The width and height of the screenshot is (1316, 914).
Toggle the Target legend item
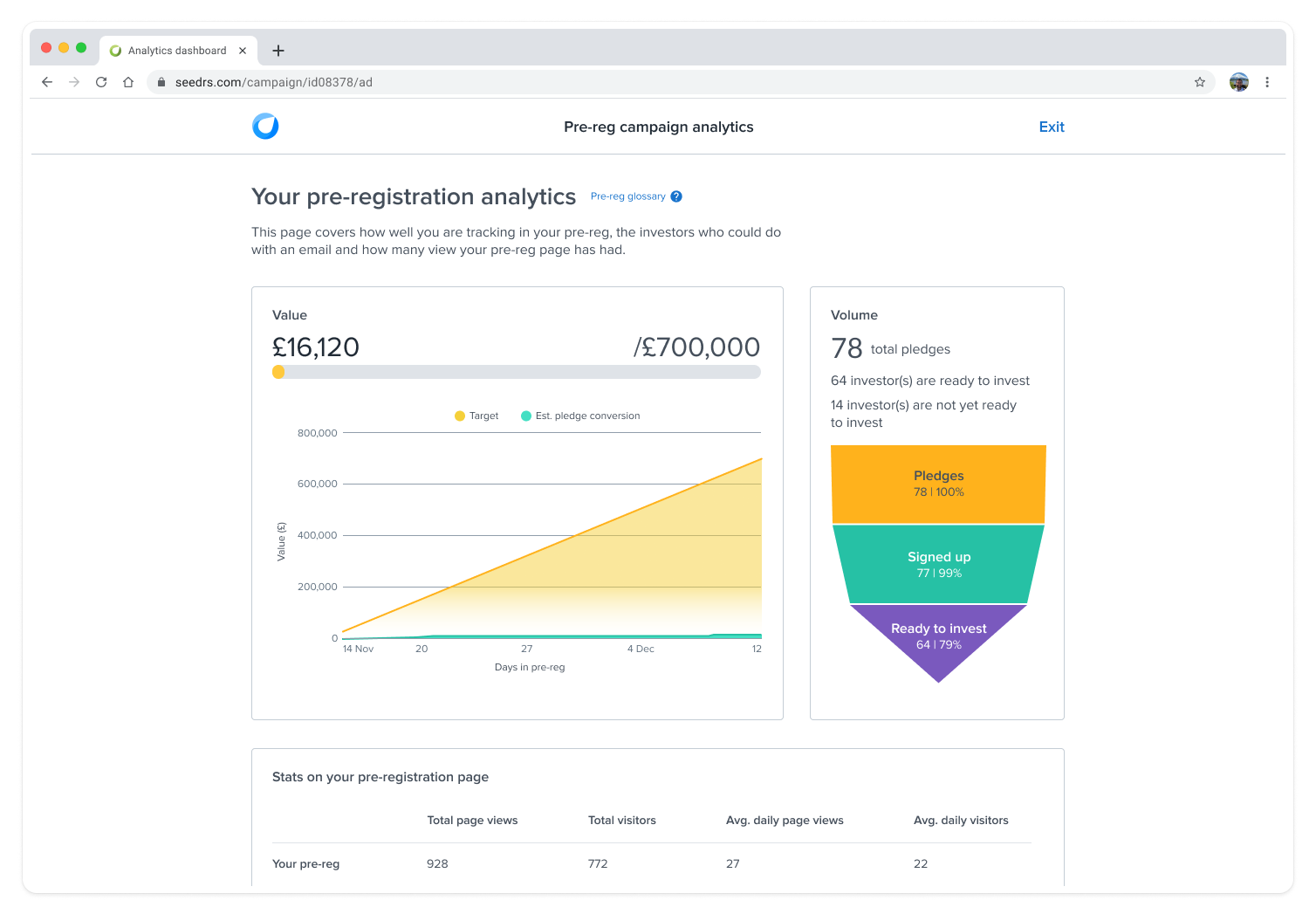click(476, 416)
